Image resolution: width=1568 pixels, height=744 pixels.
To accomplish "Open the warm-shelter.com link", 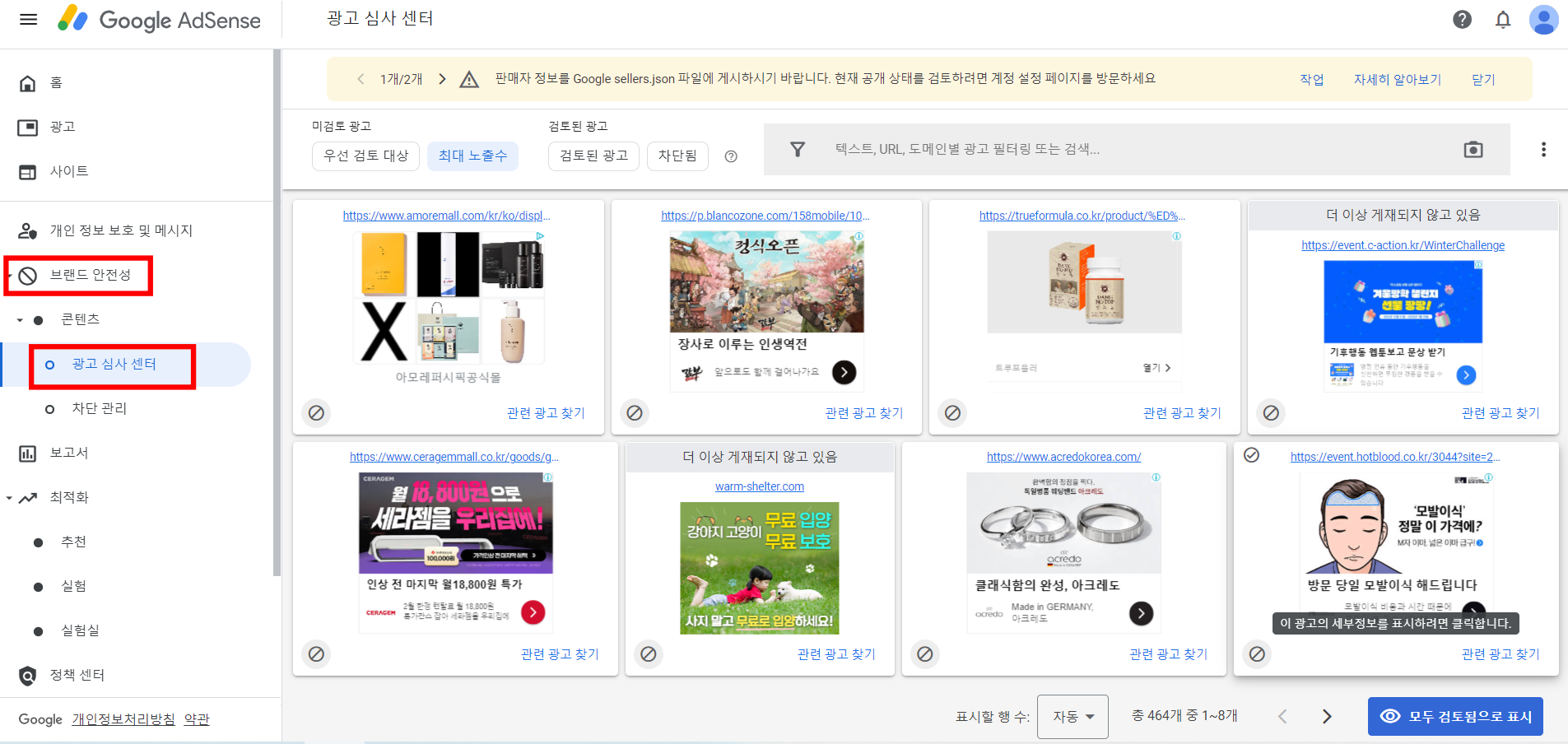I will [x=760, y=486].
